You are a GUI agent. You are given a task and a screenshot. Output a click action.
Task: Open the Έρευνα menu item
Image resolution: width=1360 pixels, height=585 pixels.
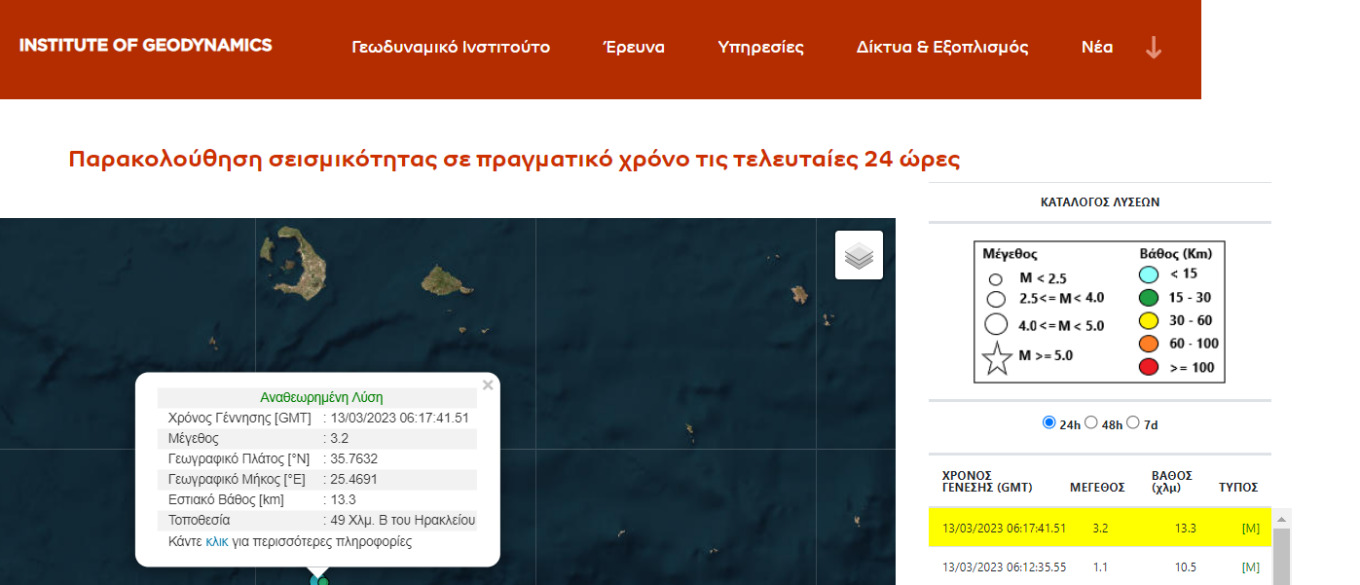pos(633,47)
